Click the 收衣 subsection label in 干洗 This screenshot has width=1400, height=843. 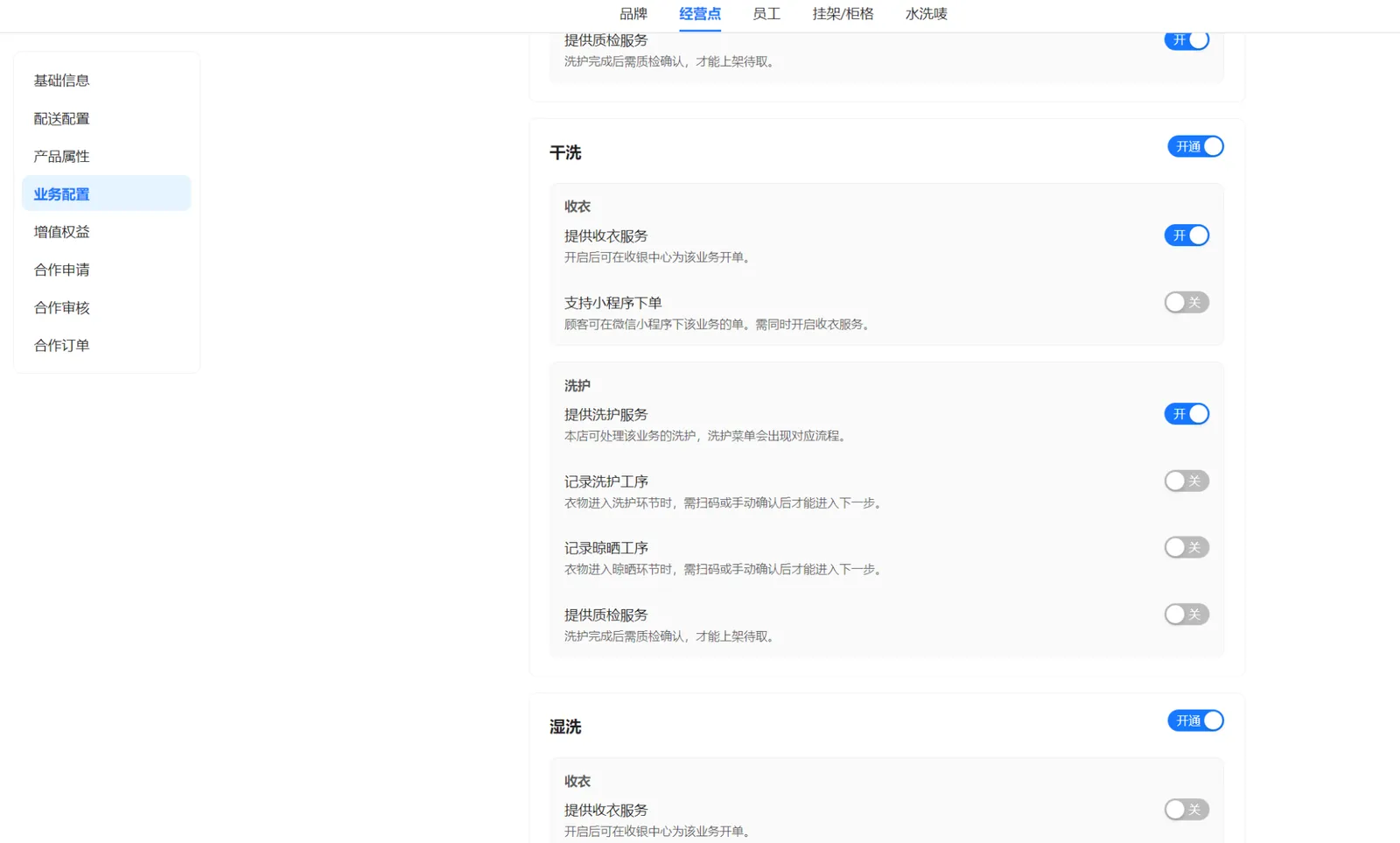(x=577, y=207)
